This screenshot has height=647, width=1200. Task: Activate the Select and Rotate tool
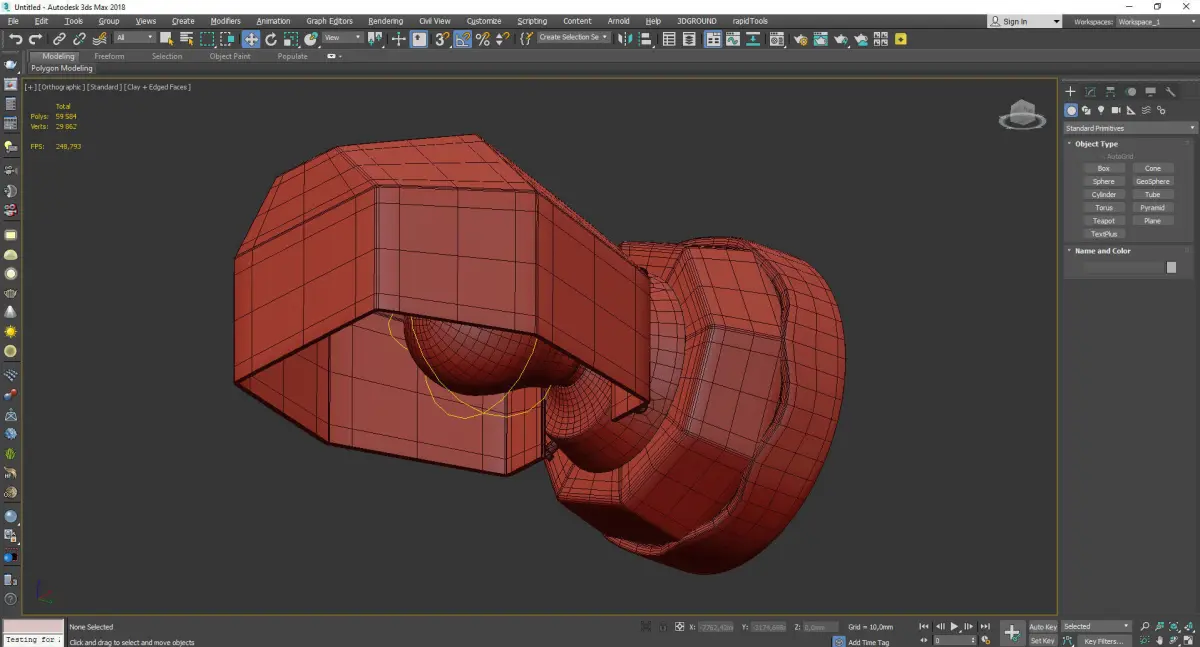270,39
